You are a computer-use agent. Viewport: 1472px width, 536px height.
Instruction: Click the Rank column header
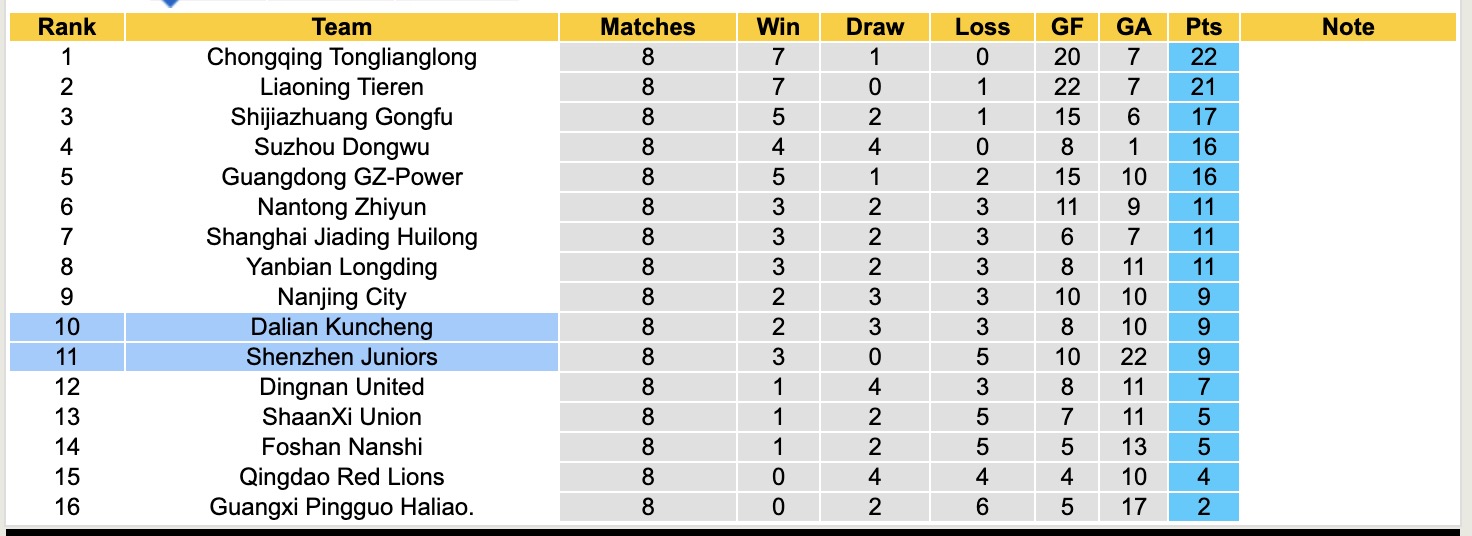click(66, 27)
